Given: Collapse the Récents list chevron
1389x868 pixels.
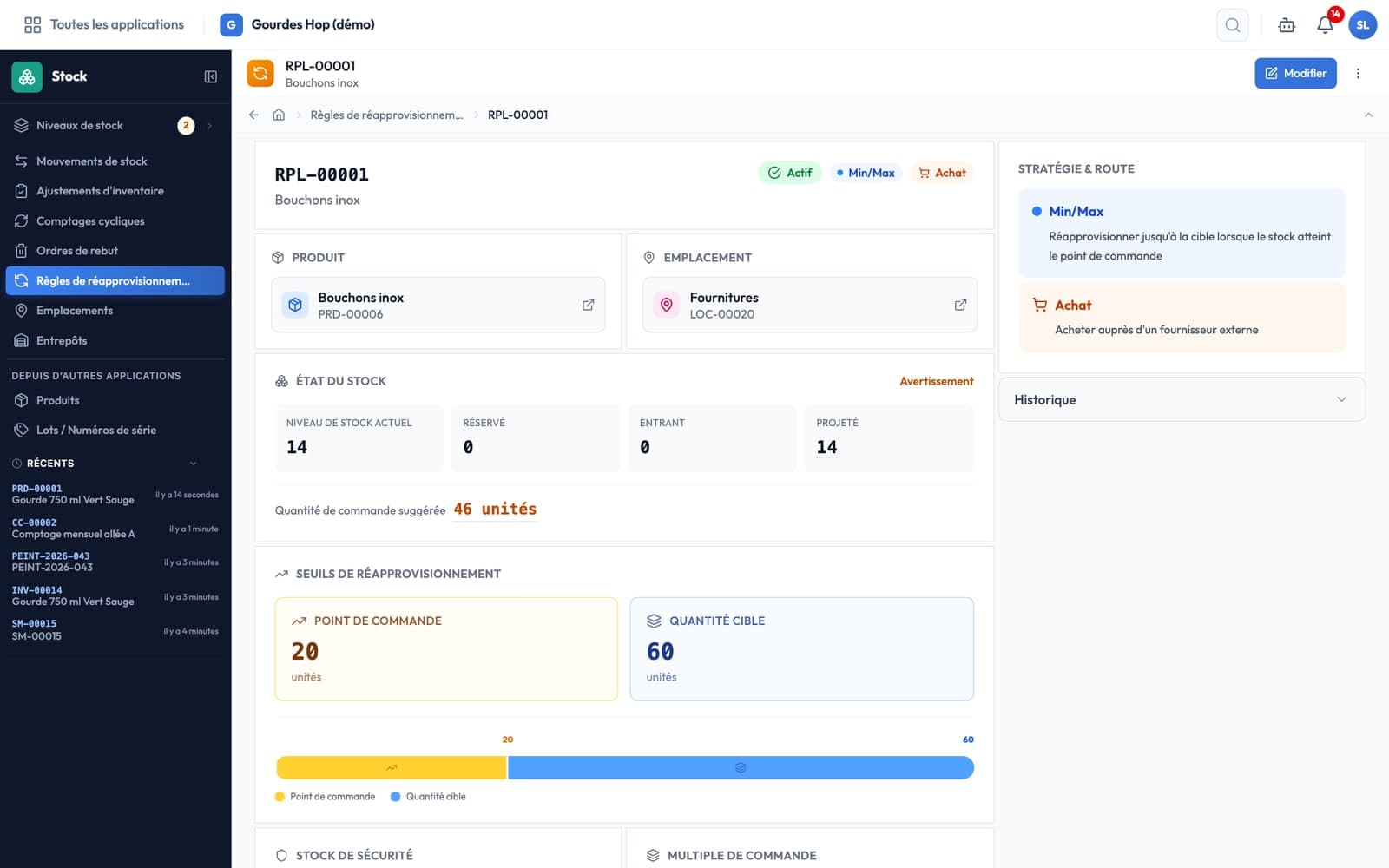Looking at the screenshot, I should [194, 464].
